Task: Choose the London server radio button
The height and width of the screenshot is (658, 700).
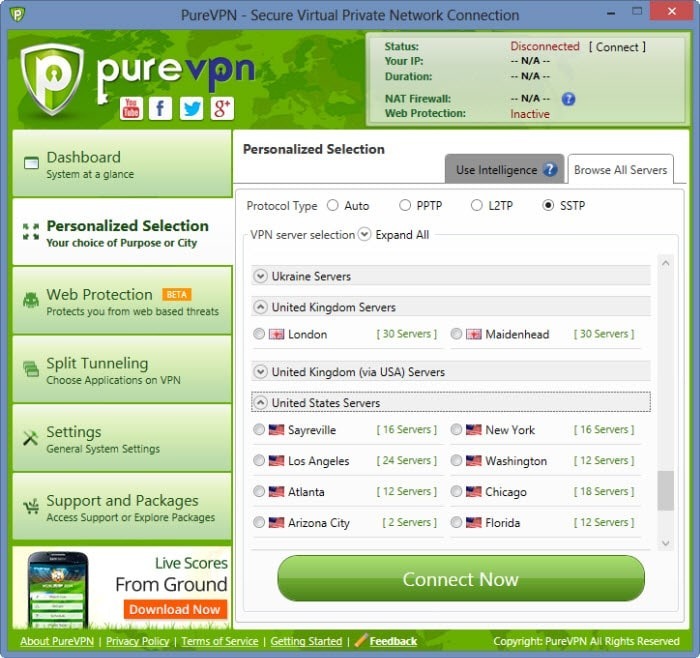Action: [259, 333]
